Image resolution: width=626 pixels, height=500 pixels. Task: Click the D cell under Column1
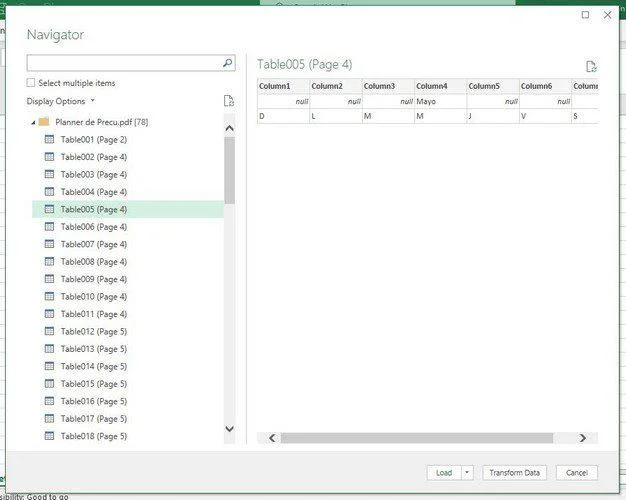point(283,116)
